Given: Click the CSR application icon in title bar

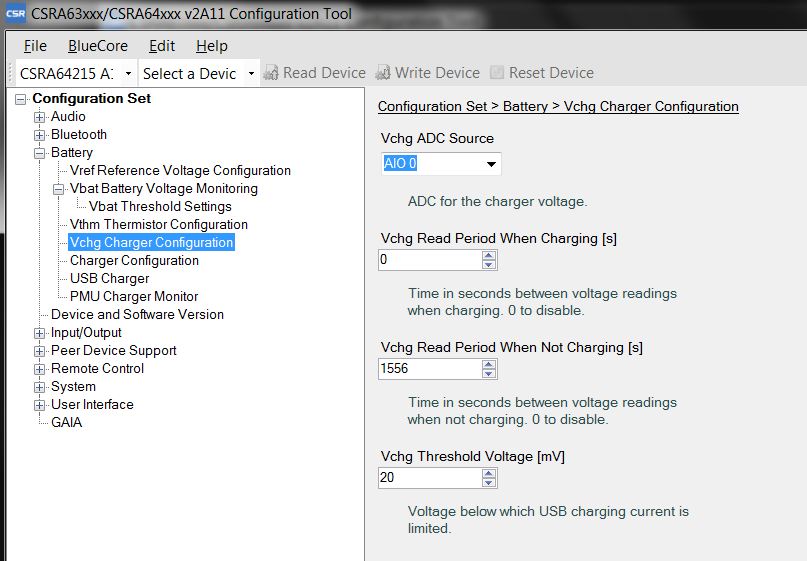Looking at the screenshot, I should coord(15,14).
